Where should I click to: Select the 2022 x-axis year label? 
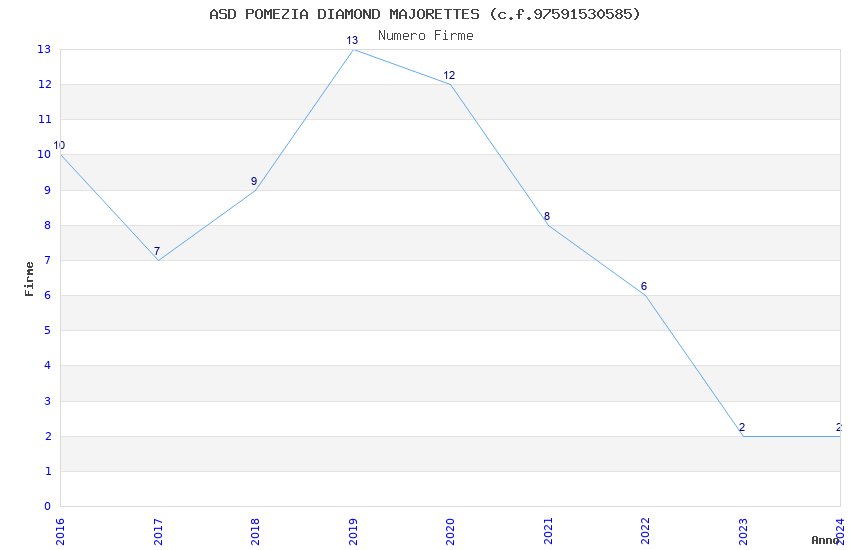[x=645, y=532]
